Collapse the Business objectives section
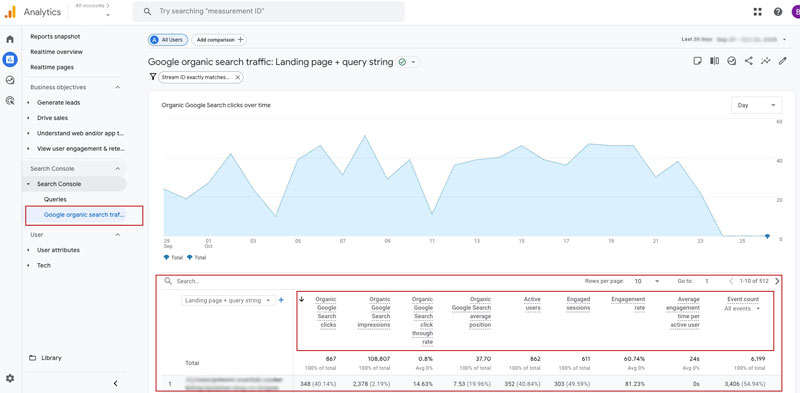This screenshot has width=800, height=393. (x=117, y=87)
